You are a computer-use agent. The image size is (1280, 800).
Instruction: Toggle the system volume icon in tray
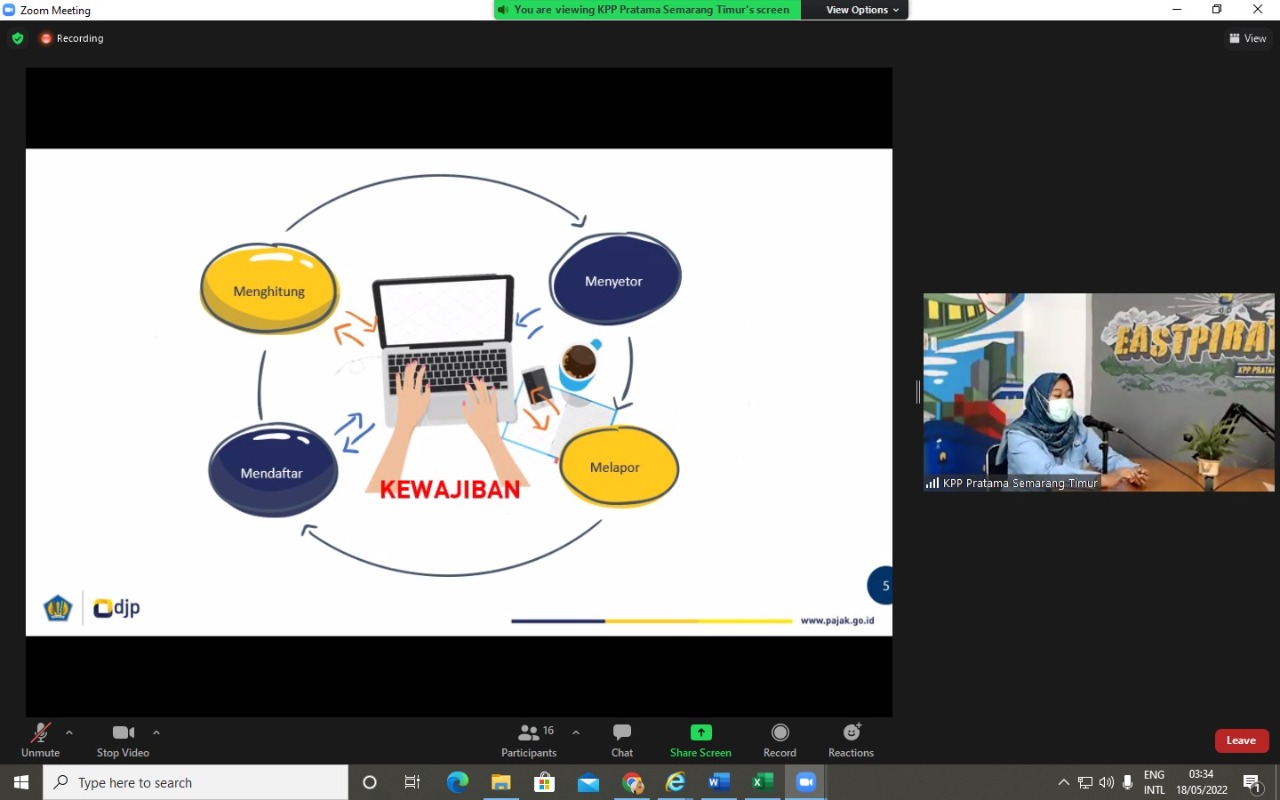1106,782
